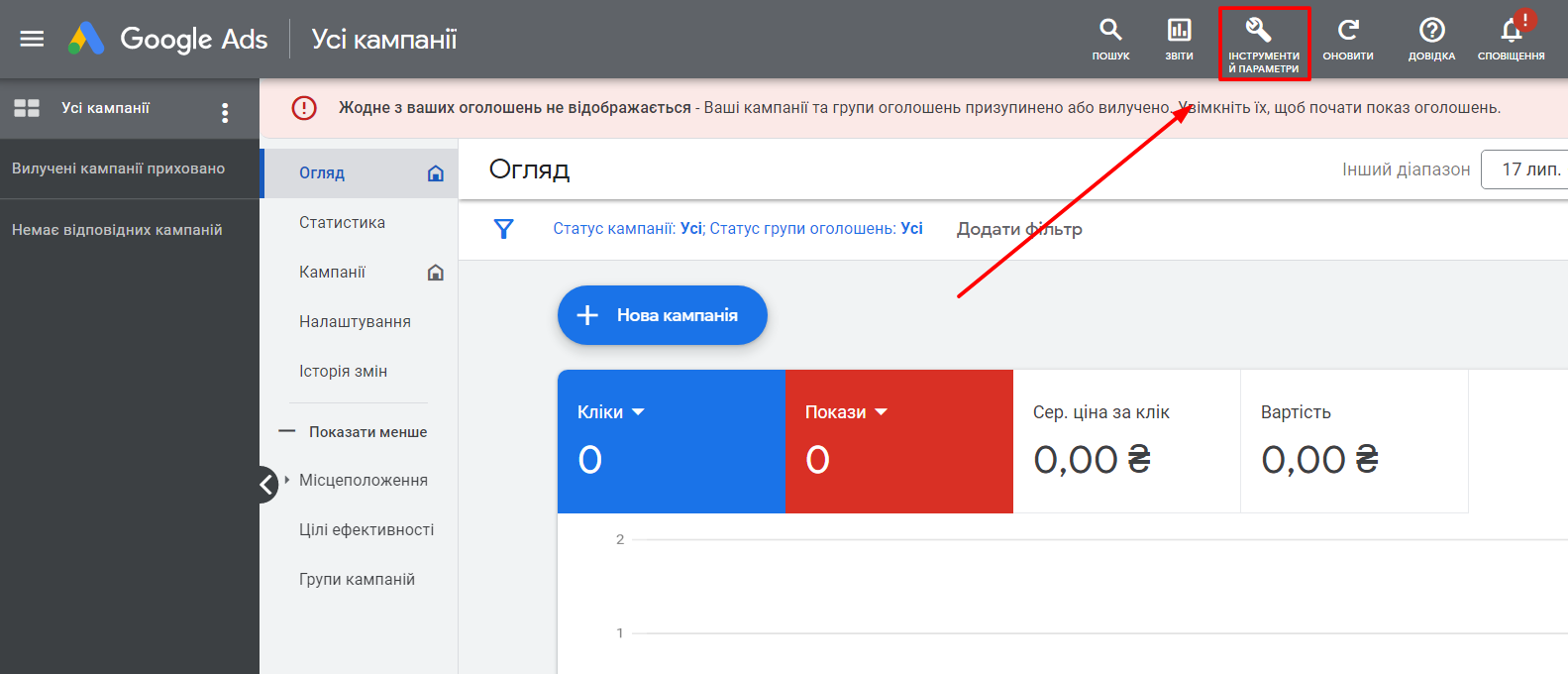
Task: Open Цілі ефективності page
Action: [x=366, y=530]
